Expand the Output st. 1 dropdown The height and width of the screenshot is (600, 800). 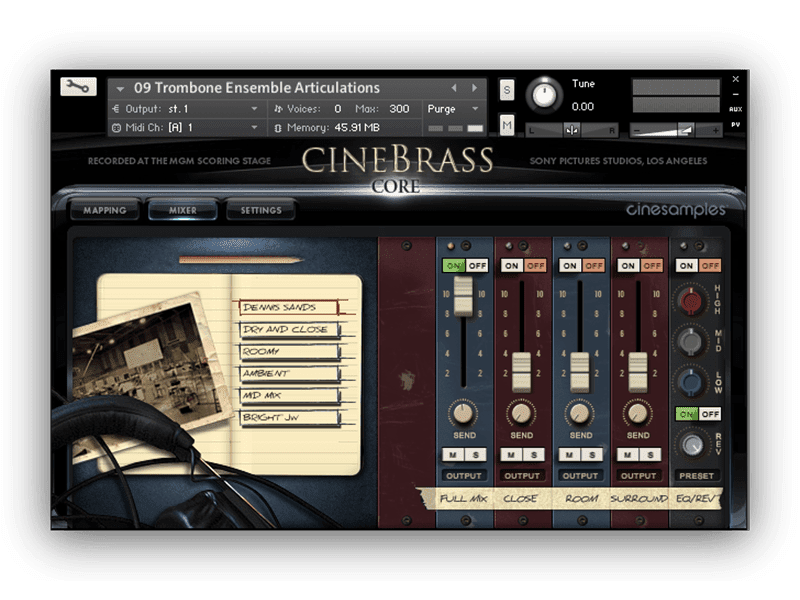point(254,109)
